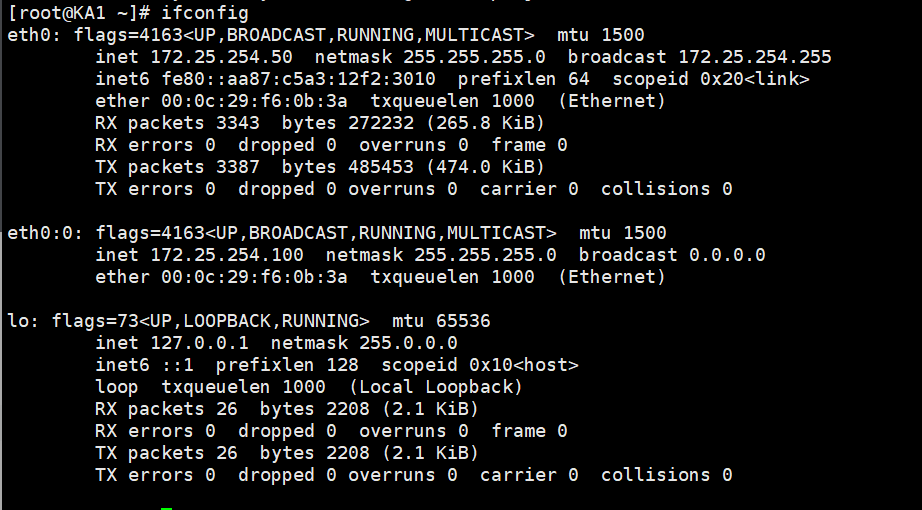The width and height of the screenshot is (922, 510).
Task: Click 'scopeid 0x20<link>' text
Action: [x=711, y=79]
